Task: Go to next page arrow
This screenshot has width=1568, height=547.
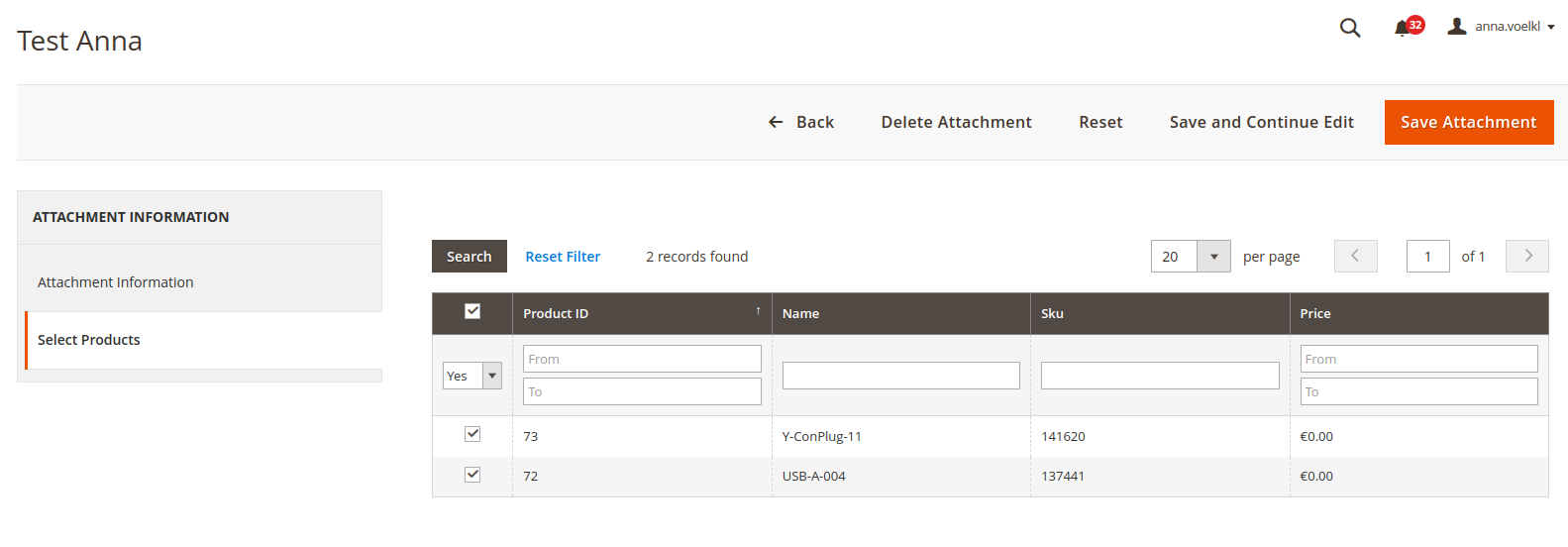Action: tap(1526, 256)
